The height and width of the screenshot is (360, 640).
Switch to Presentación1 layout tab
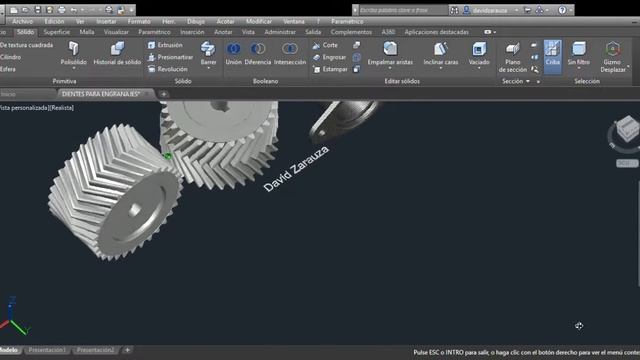click(x=47, y=350)
